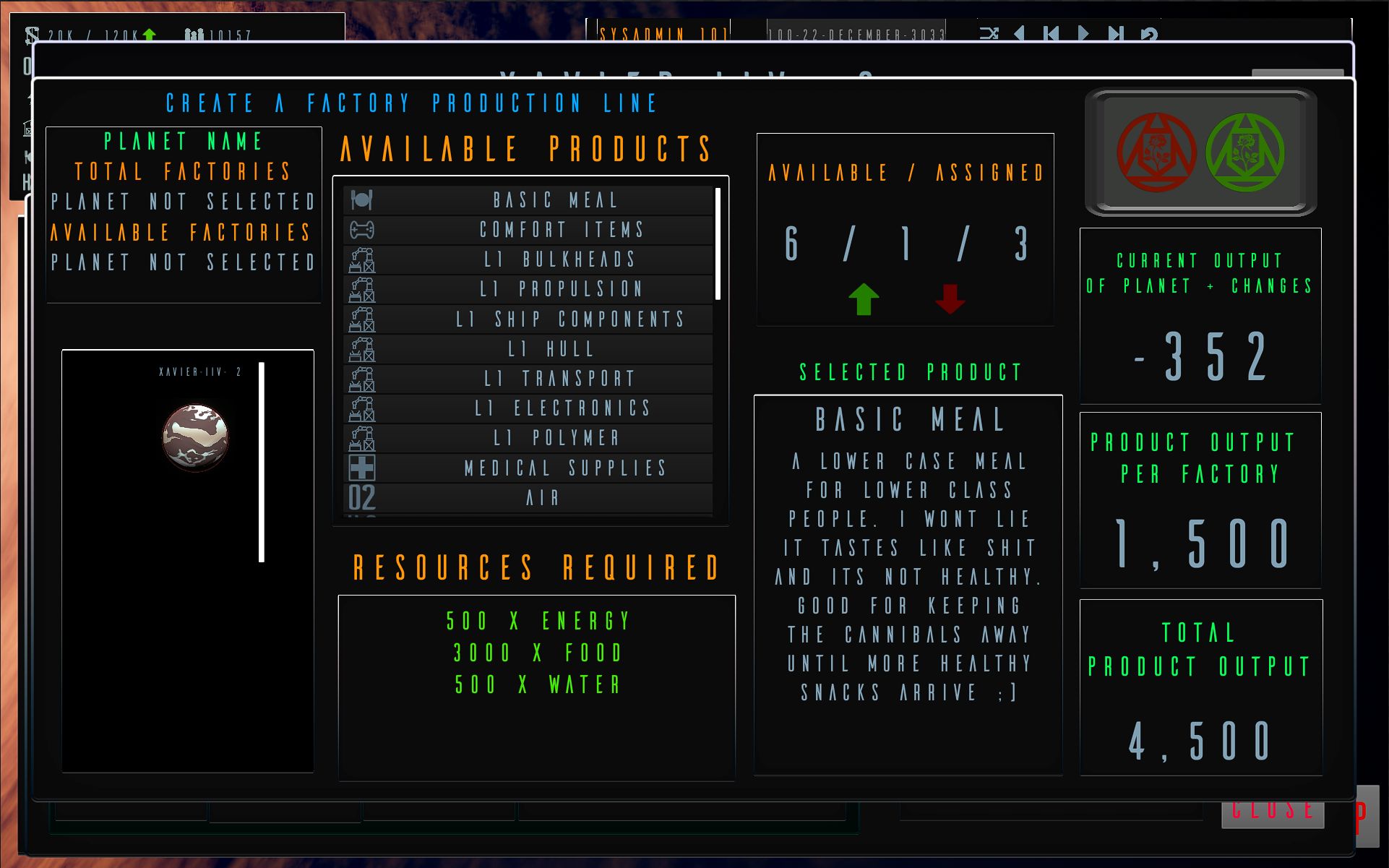This screenshot has height=868, width=1389.
Task: Choose L1 Electronics from product list
Action: pos(562,408)
